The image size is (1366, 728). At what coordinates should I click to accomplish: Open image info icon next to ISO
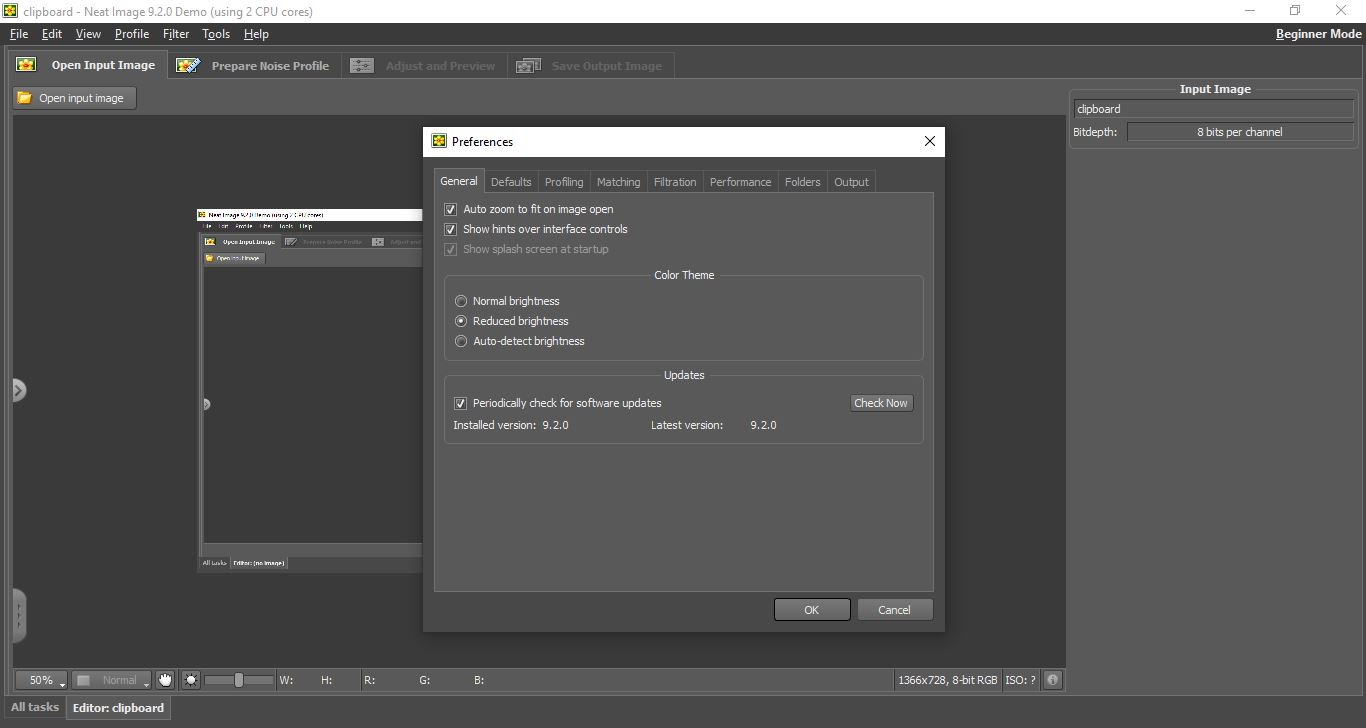[1052, 680]
